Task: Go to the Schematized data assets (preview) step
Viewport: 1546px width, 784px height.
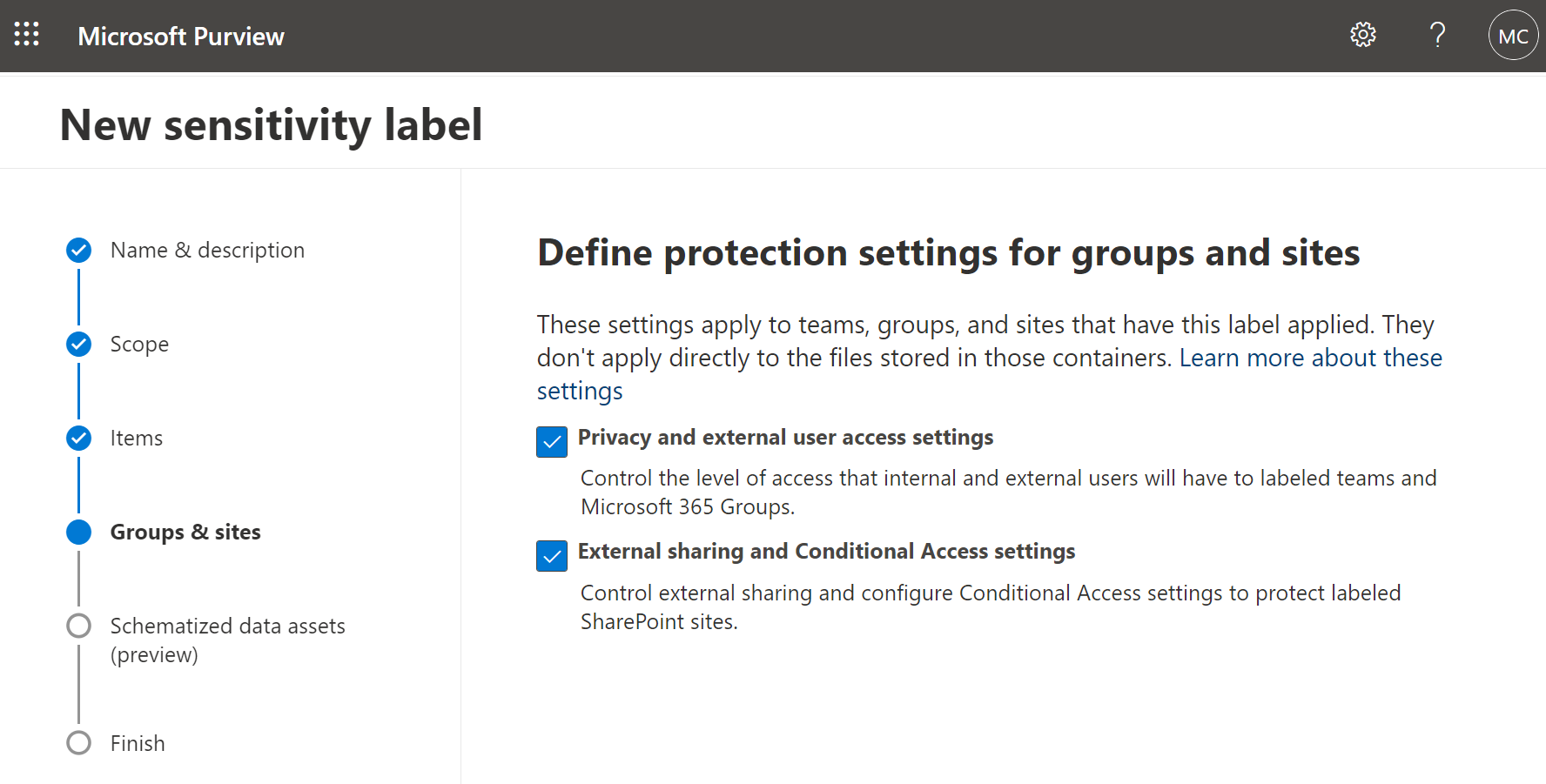Action: click(x=227, y=625)
